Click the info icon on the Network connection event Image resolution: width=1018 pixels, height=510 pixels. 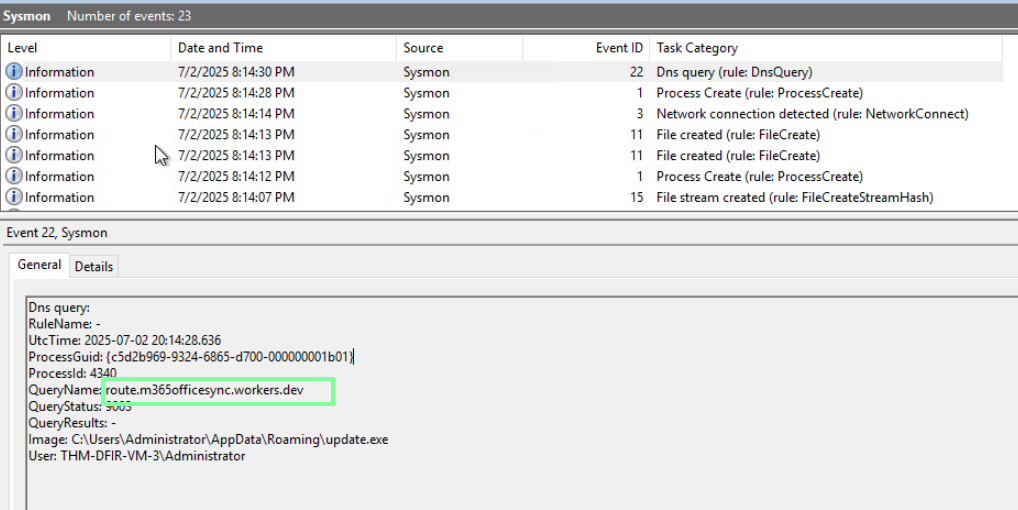click(14, 114)
